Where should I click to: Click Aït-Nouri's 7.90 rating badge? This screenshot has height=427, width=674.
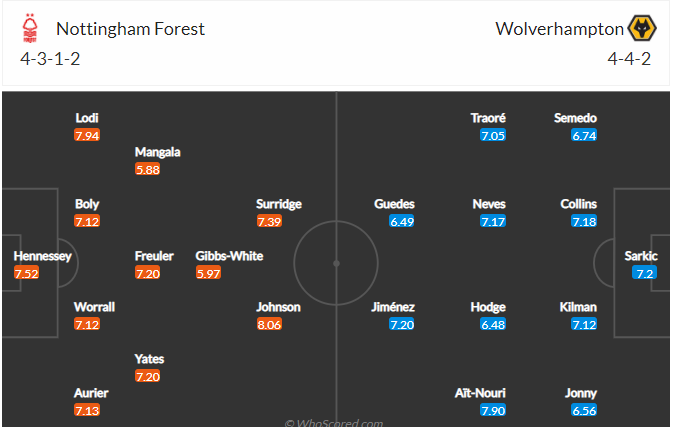[x=493, y=410]
